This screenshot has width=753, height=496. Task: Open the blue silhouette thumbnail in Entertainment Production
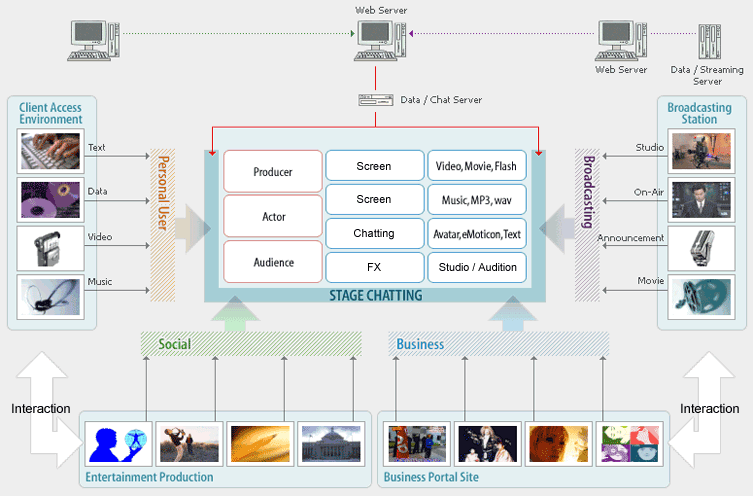[118, 444]
